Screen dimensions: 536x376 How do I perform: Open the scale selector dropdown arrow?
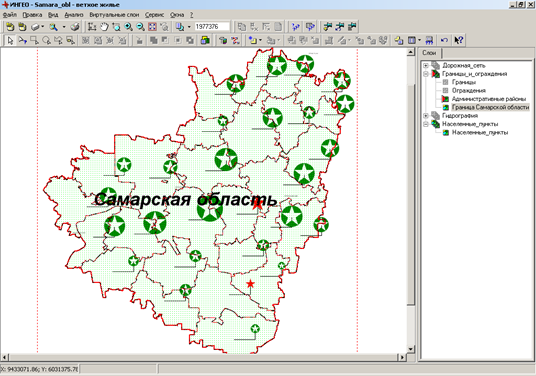(x=189, y=27)
